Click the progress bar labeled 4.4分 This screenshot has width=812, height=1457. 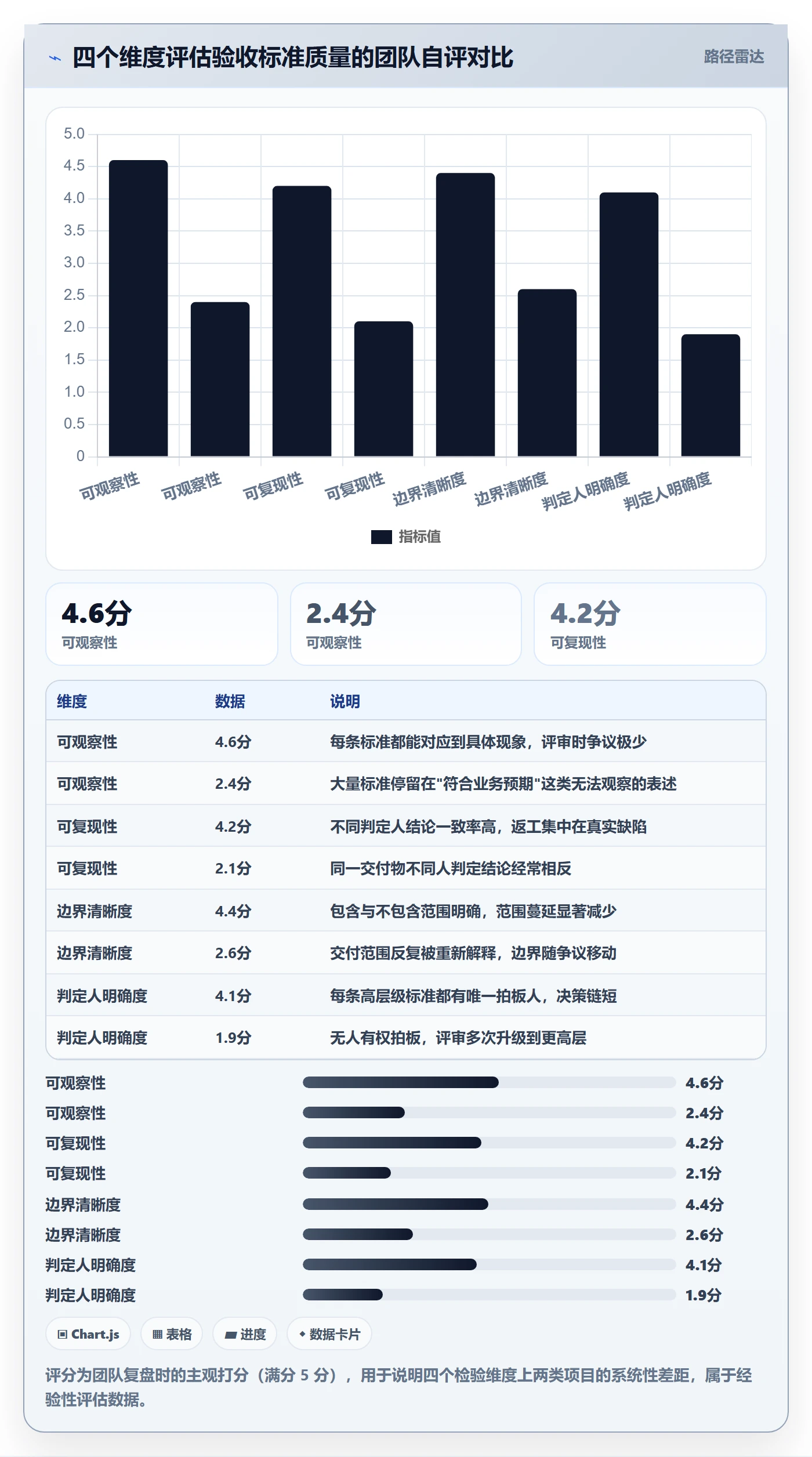490,1204
